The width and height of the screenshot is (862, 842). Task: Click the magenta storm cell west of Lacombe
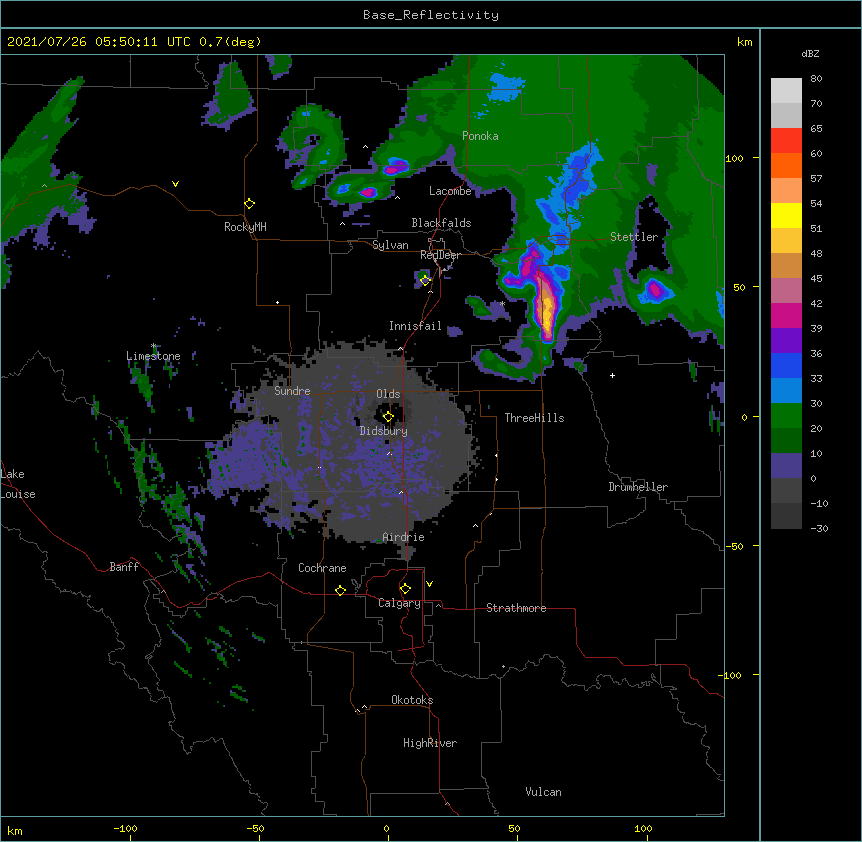368,192
